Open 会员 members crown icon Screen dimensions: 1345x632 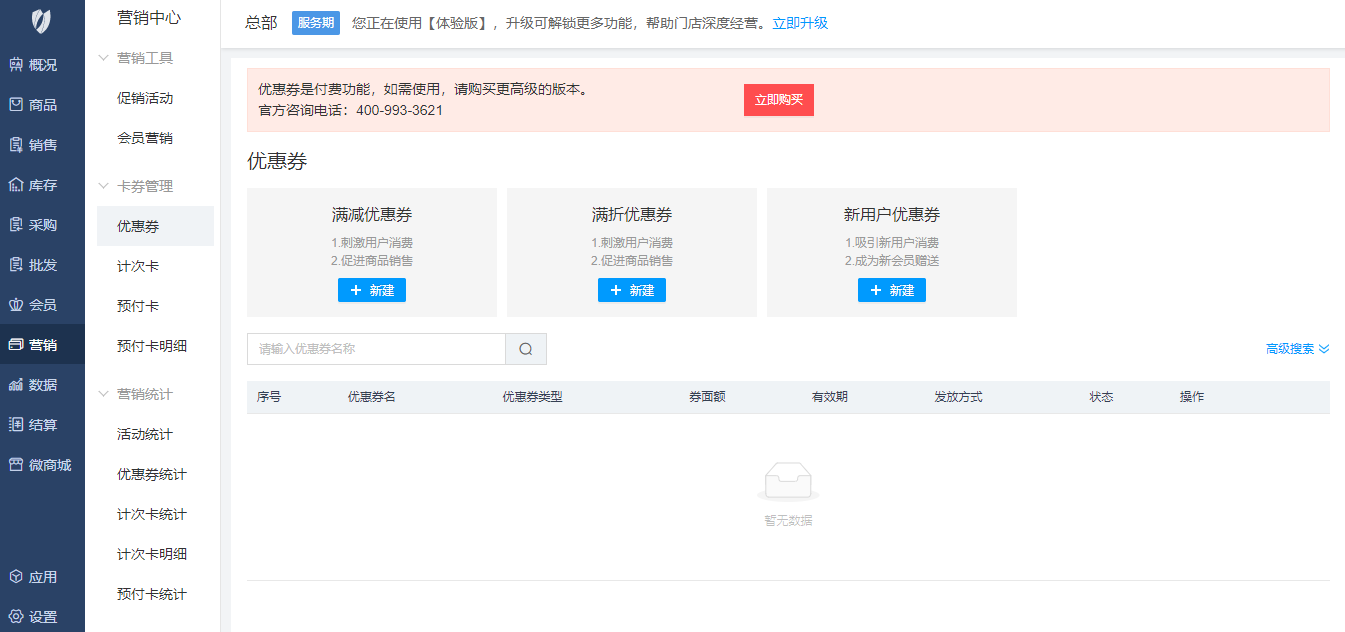tap(16, 305)
